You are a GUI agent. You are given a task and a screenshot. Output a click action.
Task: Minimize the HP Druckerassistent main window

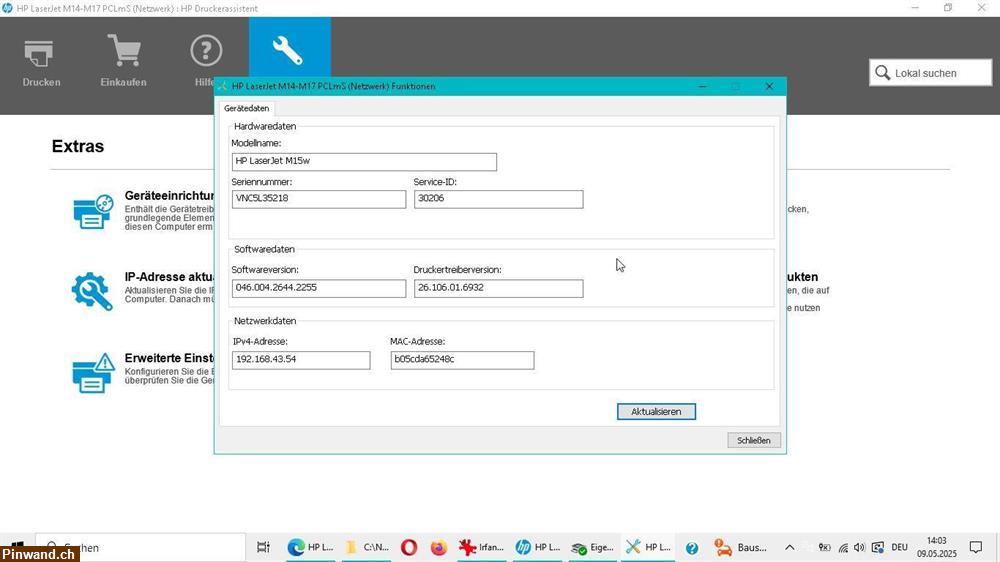click(x=915, y=8)
